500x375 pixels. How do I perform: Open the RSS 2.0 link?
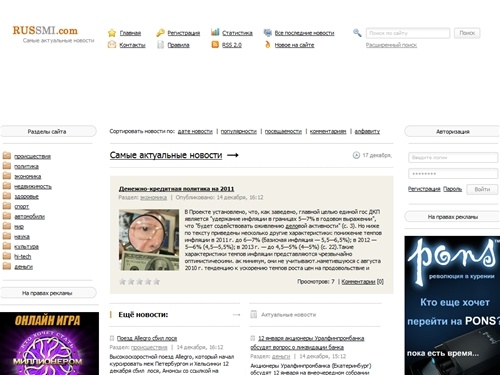[232, 45]
